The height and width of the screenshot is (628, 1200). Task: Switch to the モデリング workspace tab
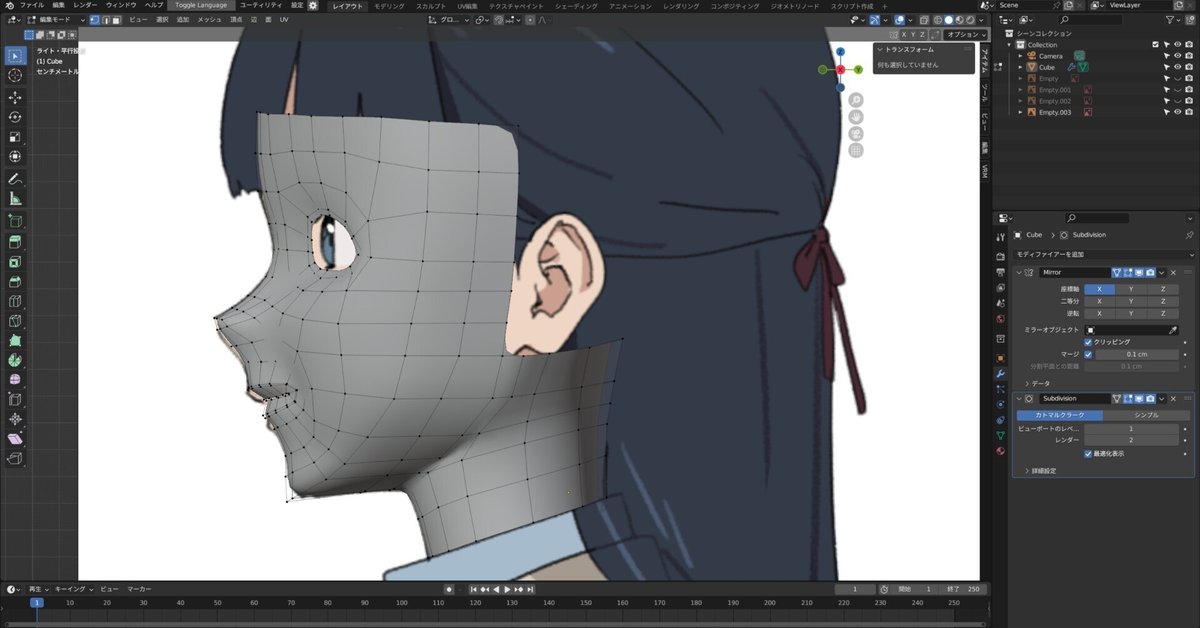click(x=389, y=5)
